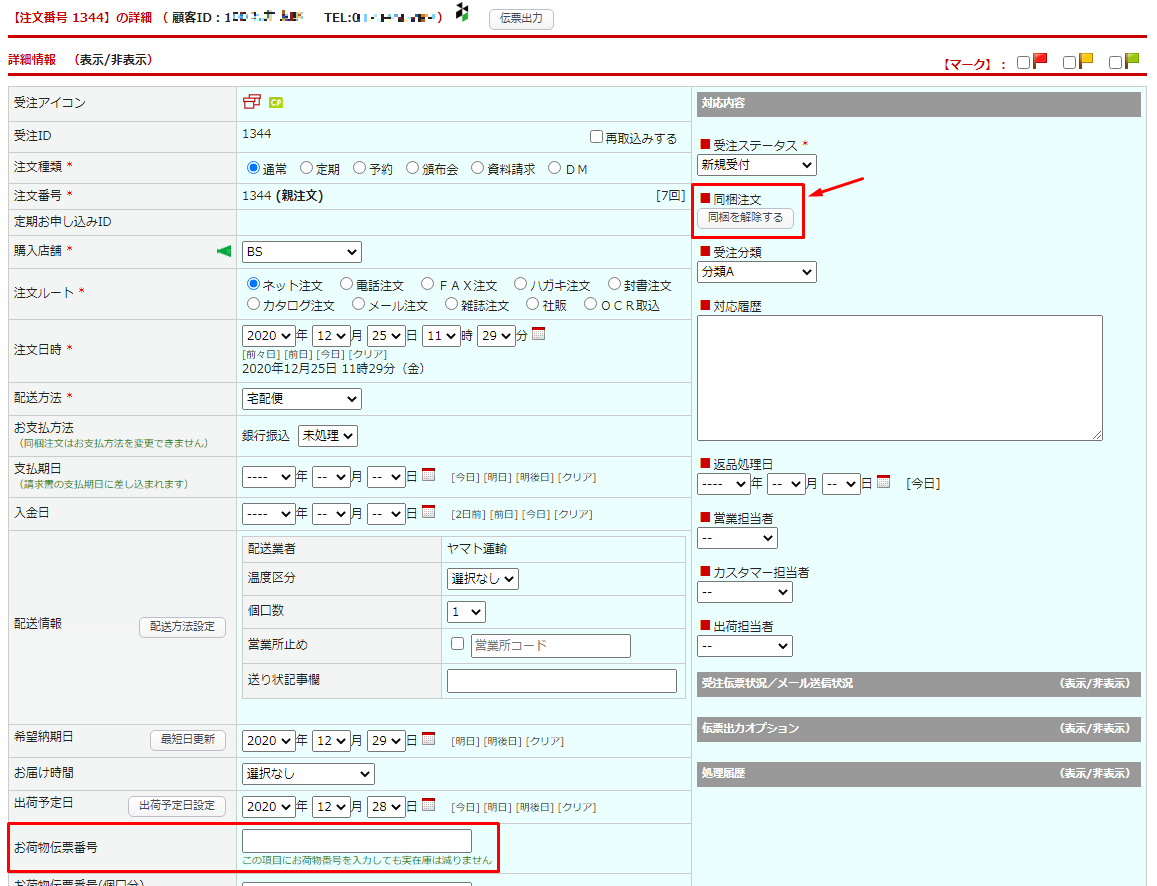Open the 返品処理日 calendar icon
Image resolution: width=1157 pixels, height=886 pixels.
tap(883, 482)
